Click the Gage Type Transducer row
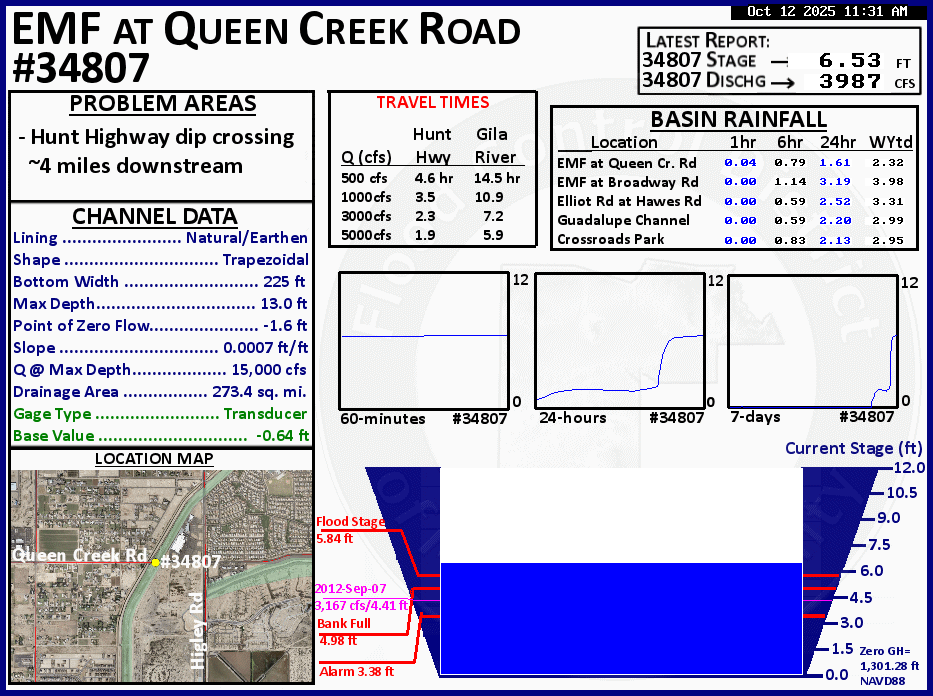Screen dimensions: 933x696 tap(160, 414)
